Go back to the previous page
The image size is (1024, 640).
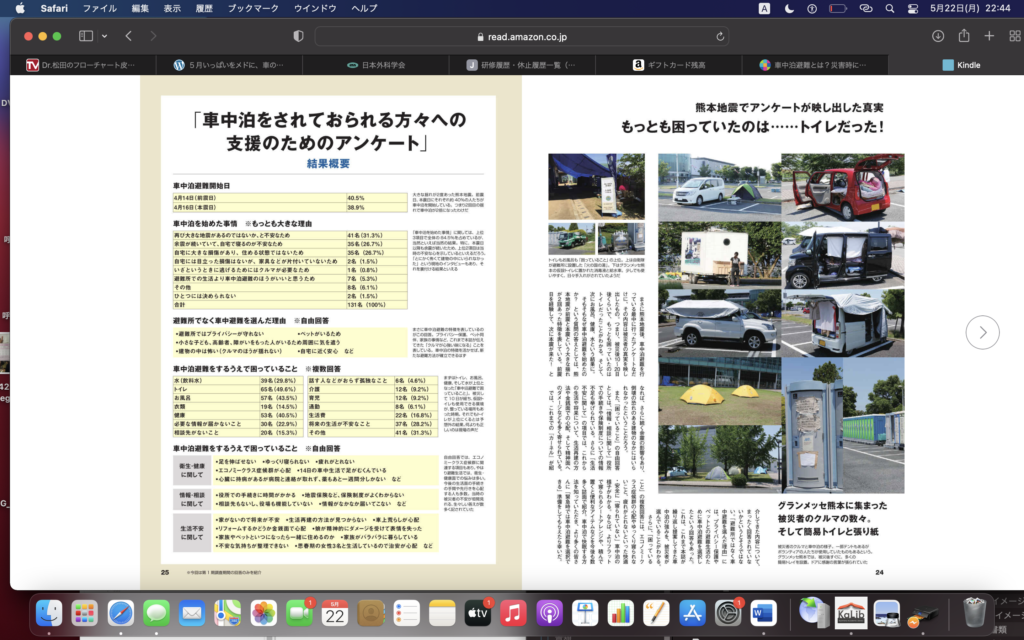(129, 36)
